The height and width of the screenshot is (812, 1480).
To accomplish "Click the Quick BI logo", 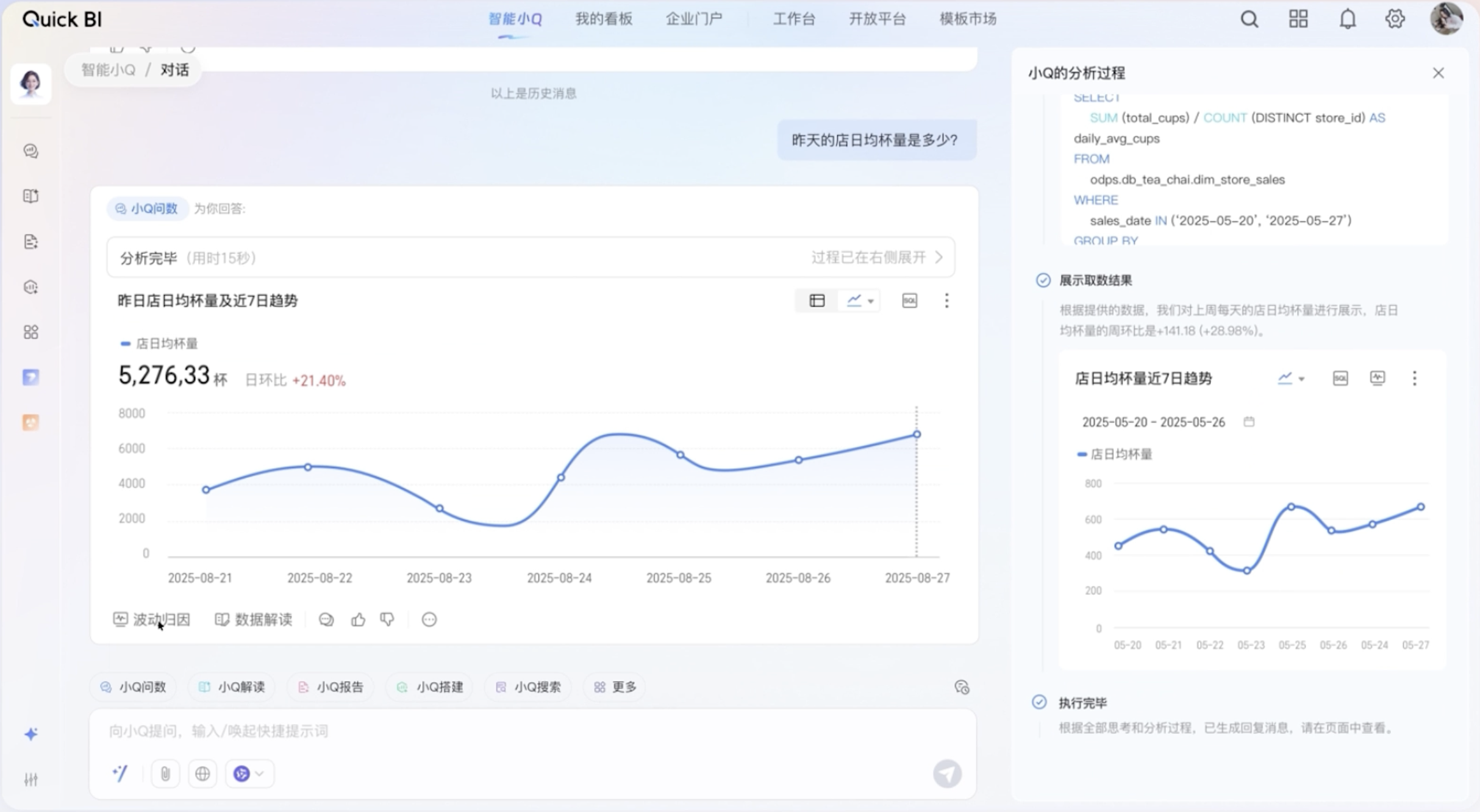I will (x=62, y=20).
